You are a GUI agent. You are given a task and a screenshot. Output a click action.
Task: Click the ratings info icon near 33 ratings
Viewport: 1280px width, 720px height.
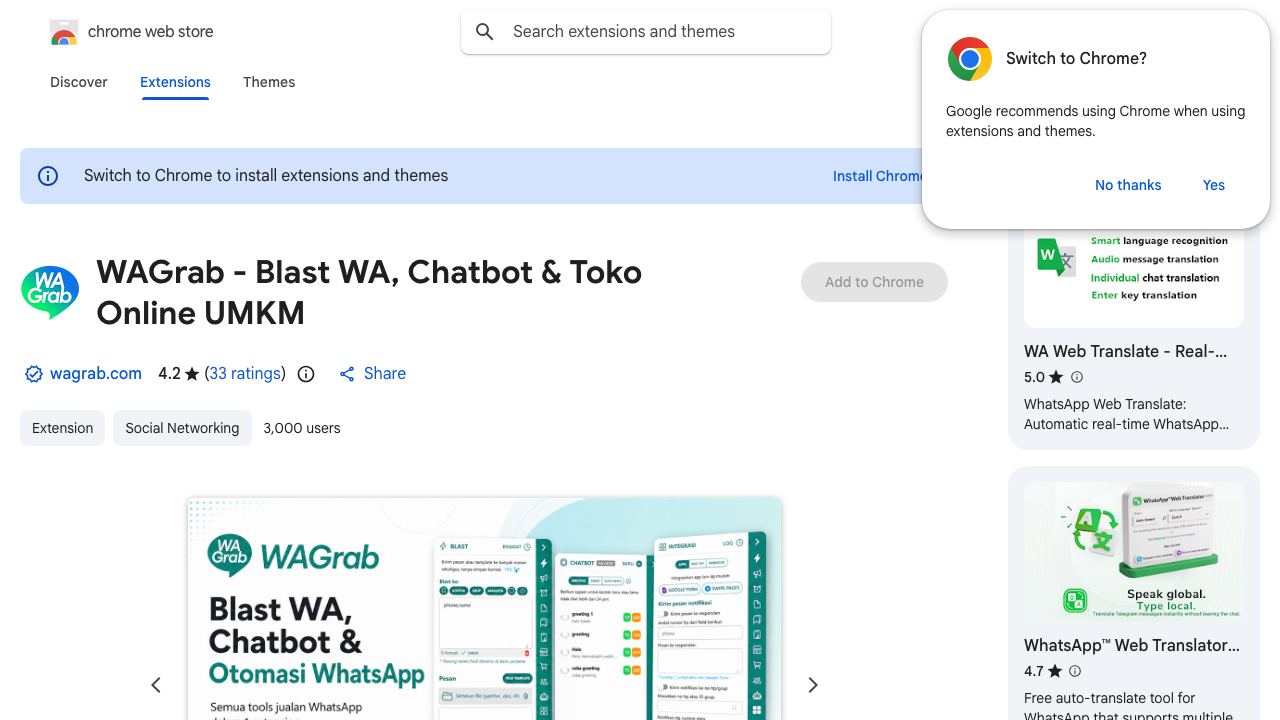[x=306, y=374]
